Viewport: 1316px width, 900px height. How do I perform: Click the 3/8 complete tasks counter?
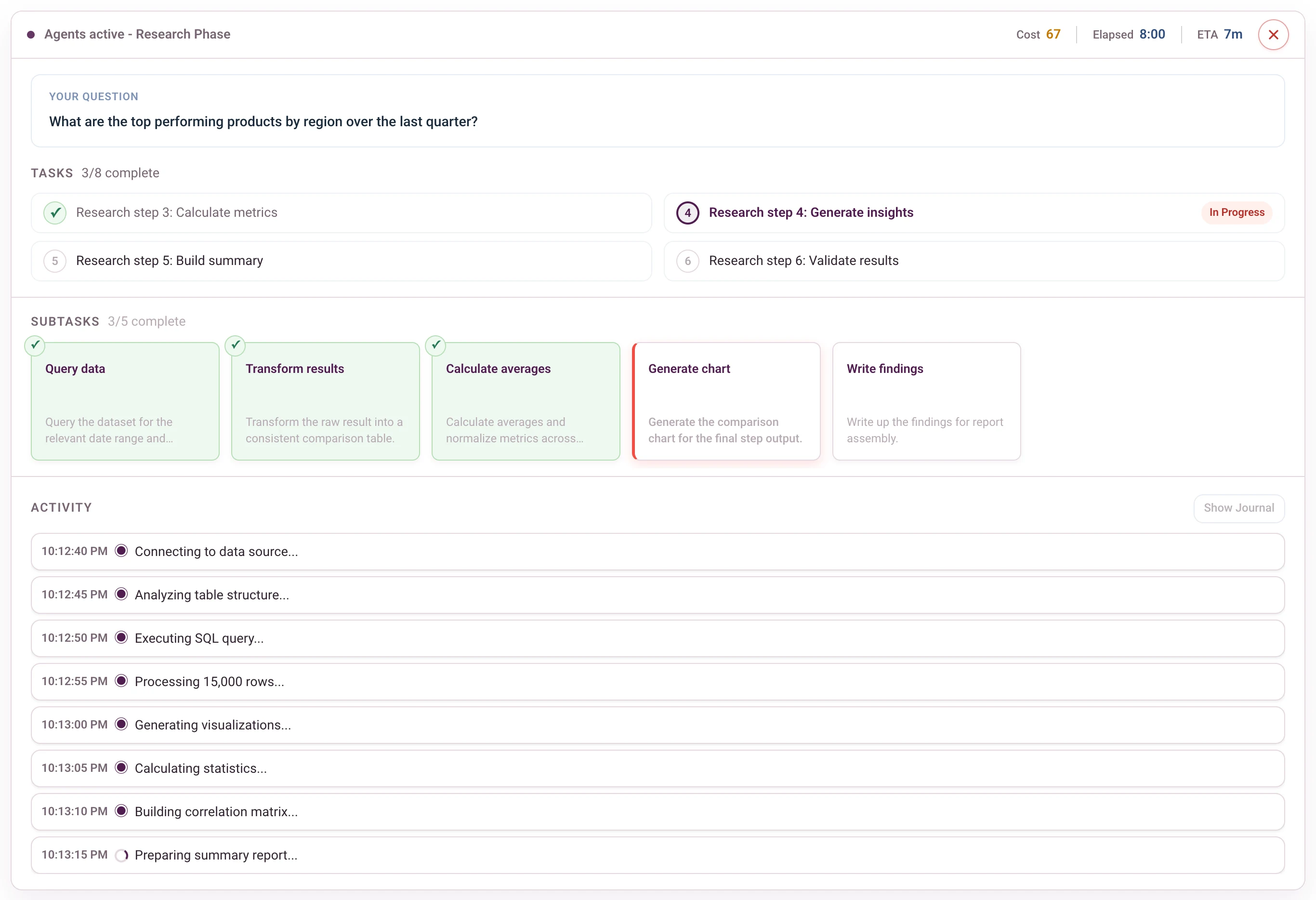click(x=120, y=173)
